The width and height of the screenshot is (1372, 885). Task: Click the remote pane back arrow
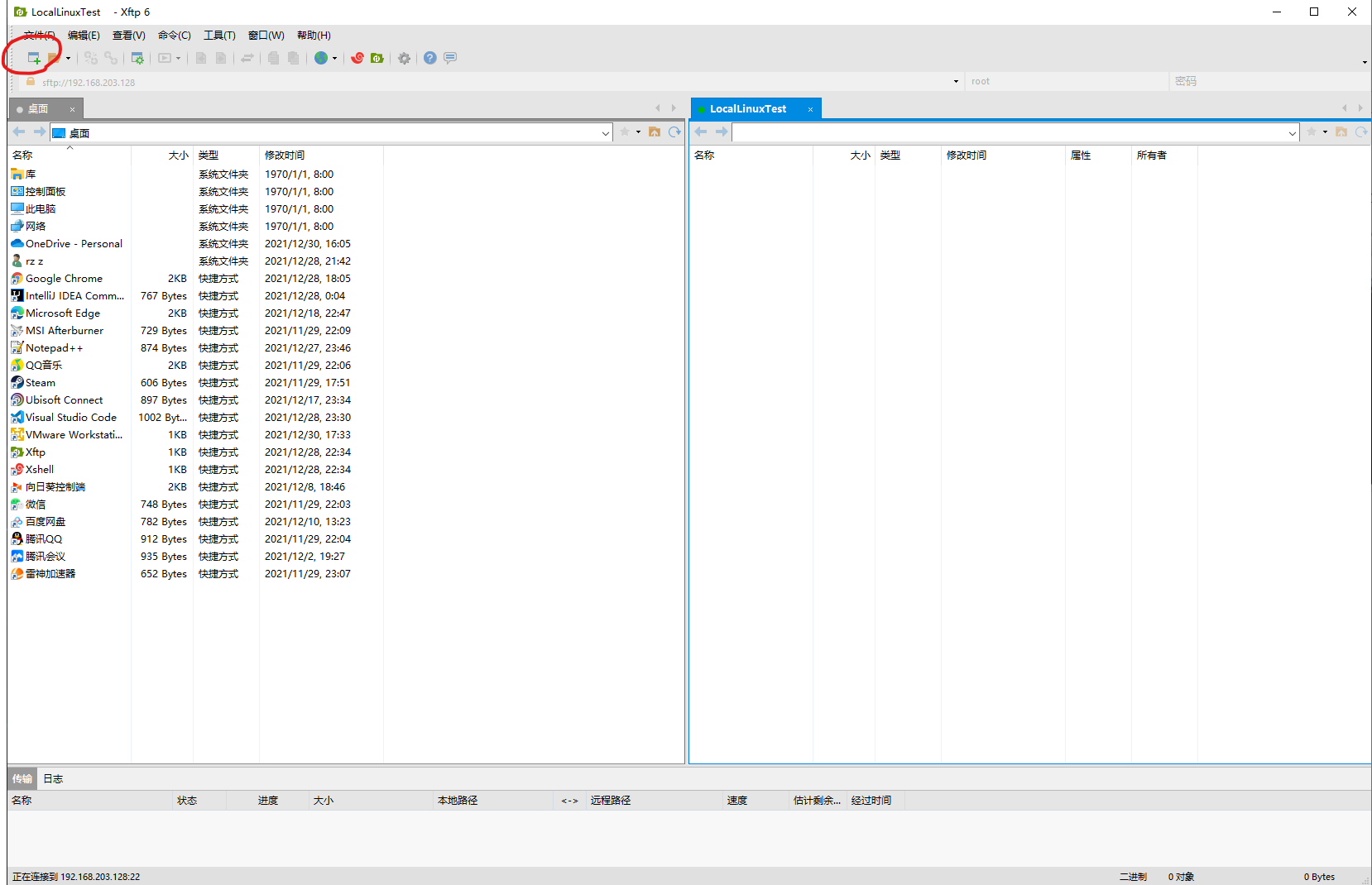tap(701, 132)
